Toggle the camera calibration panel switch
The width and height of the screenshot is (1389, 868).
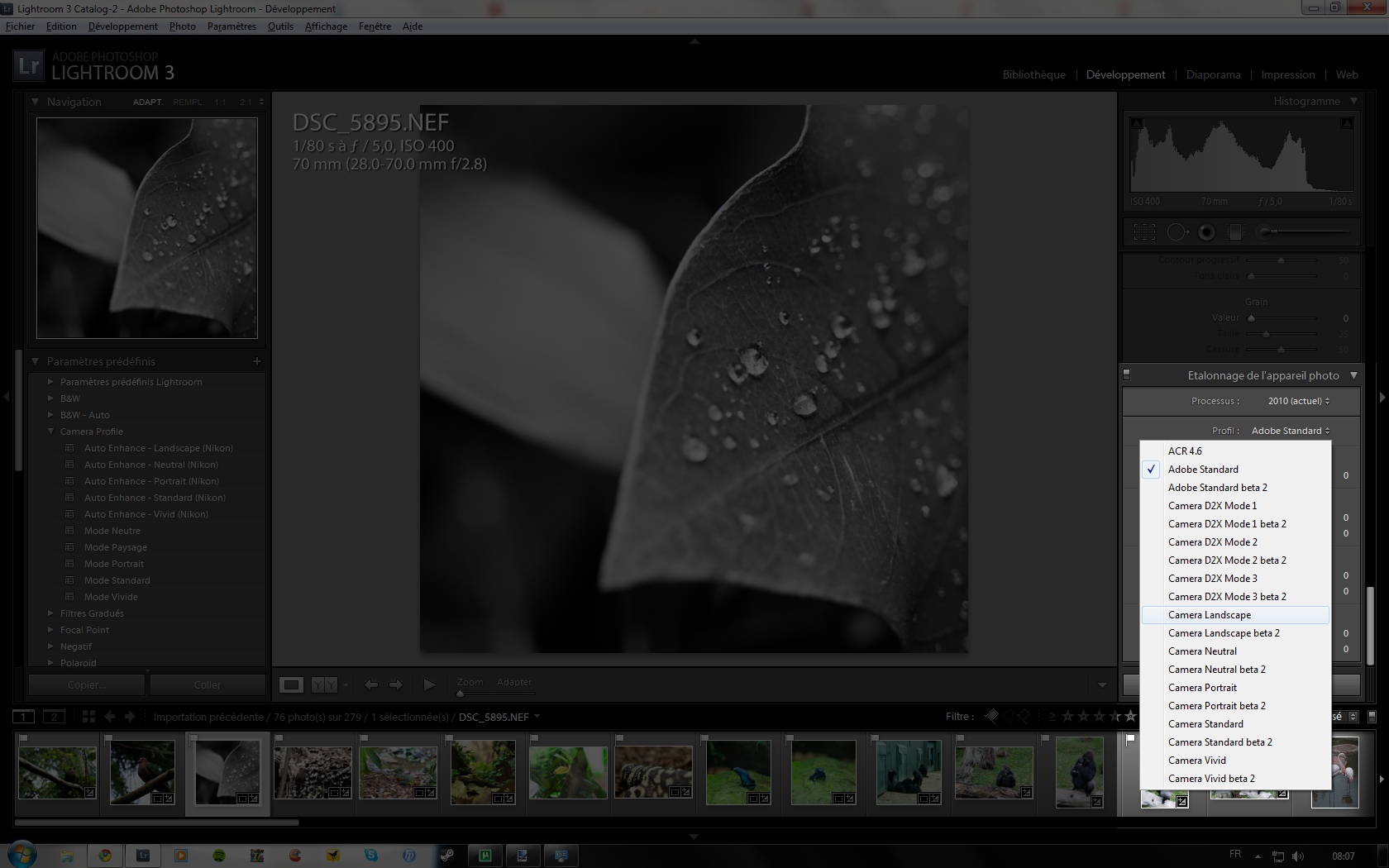1126,375
